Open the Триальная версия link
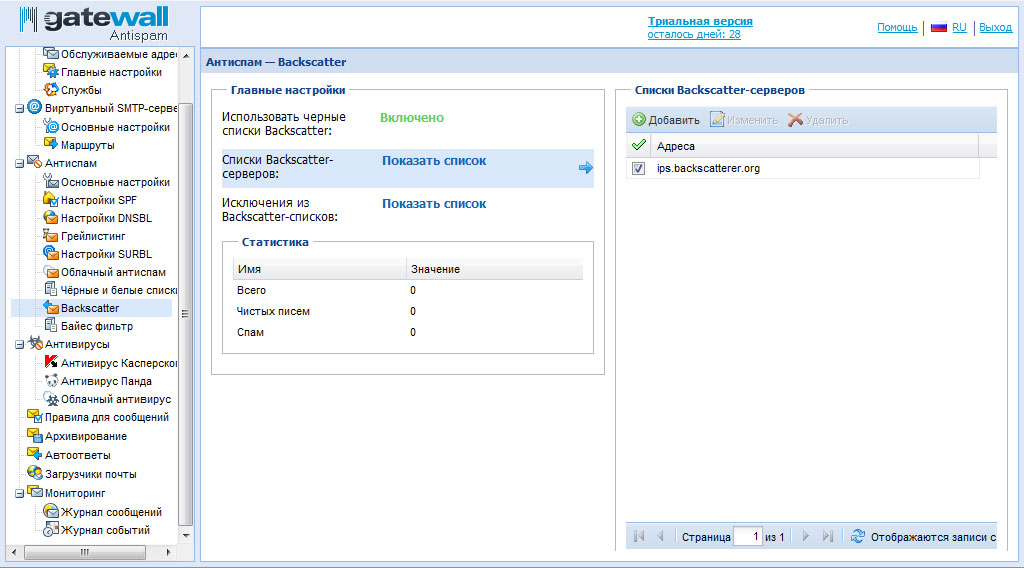 point(700,22)
